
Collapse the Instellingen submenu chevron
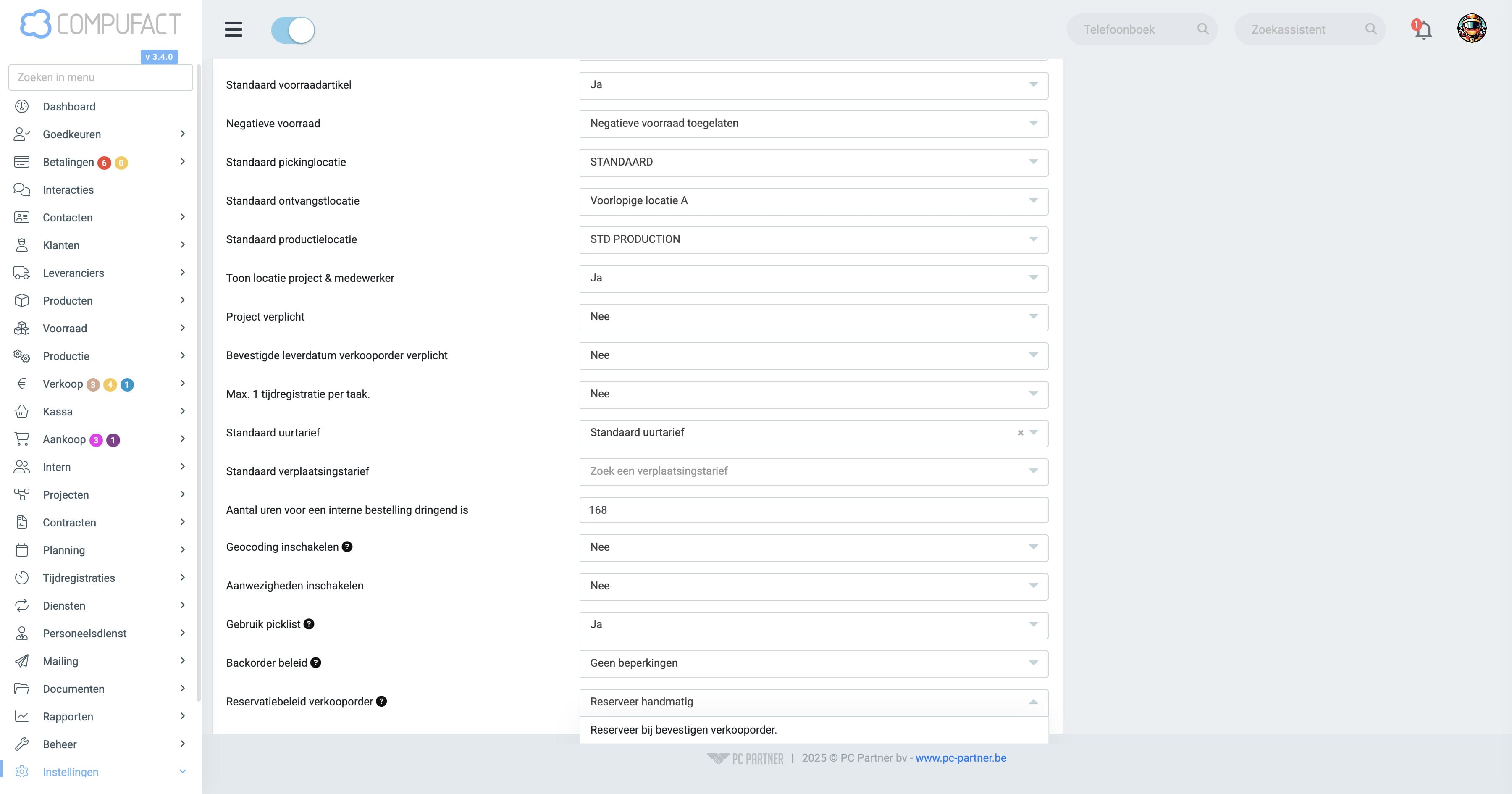tap(183, 772)
